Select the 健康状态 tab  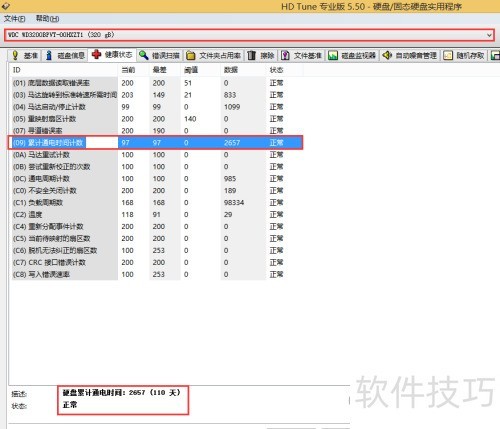[112, 55]
